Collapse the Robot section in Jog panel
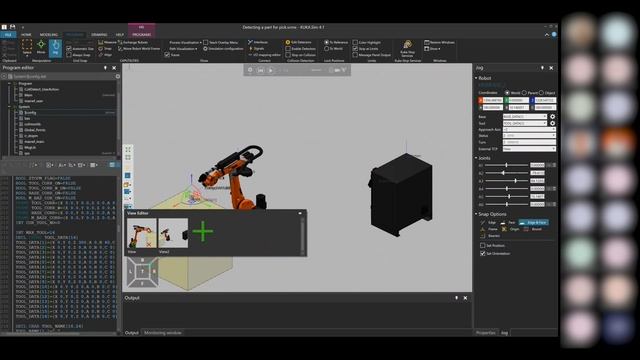640x360 pixels. [476, 78]
